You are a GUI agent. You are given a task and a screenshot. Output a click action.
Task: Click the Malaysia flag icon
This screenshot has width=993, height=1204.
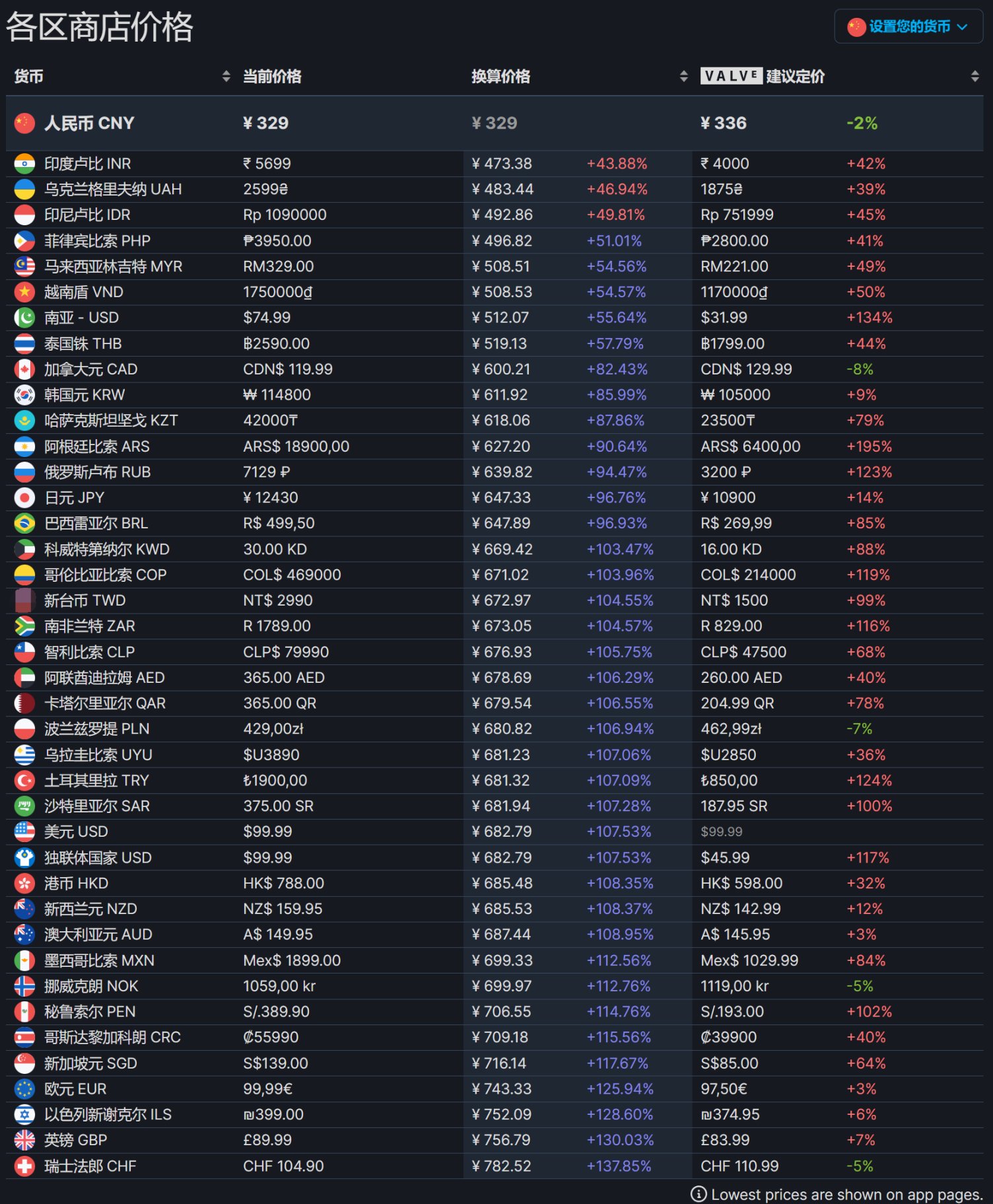[24, 267]
